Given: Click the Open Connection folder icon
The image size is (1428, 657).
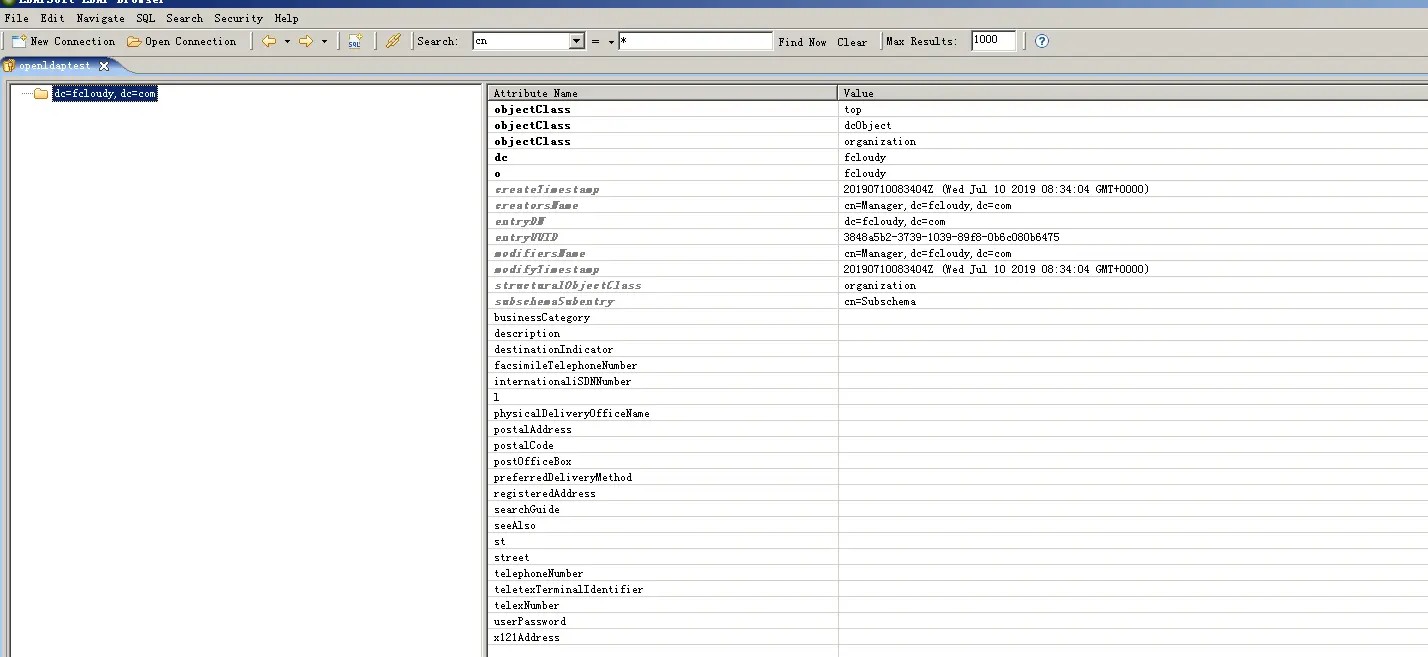Looking at the screenshot, I should tap(134, 41).
